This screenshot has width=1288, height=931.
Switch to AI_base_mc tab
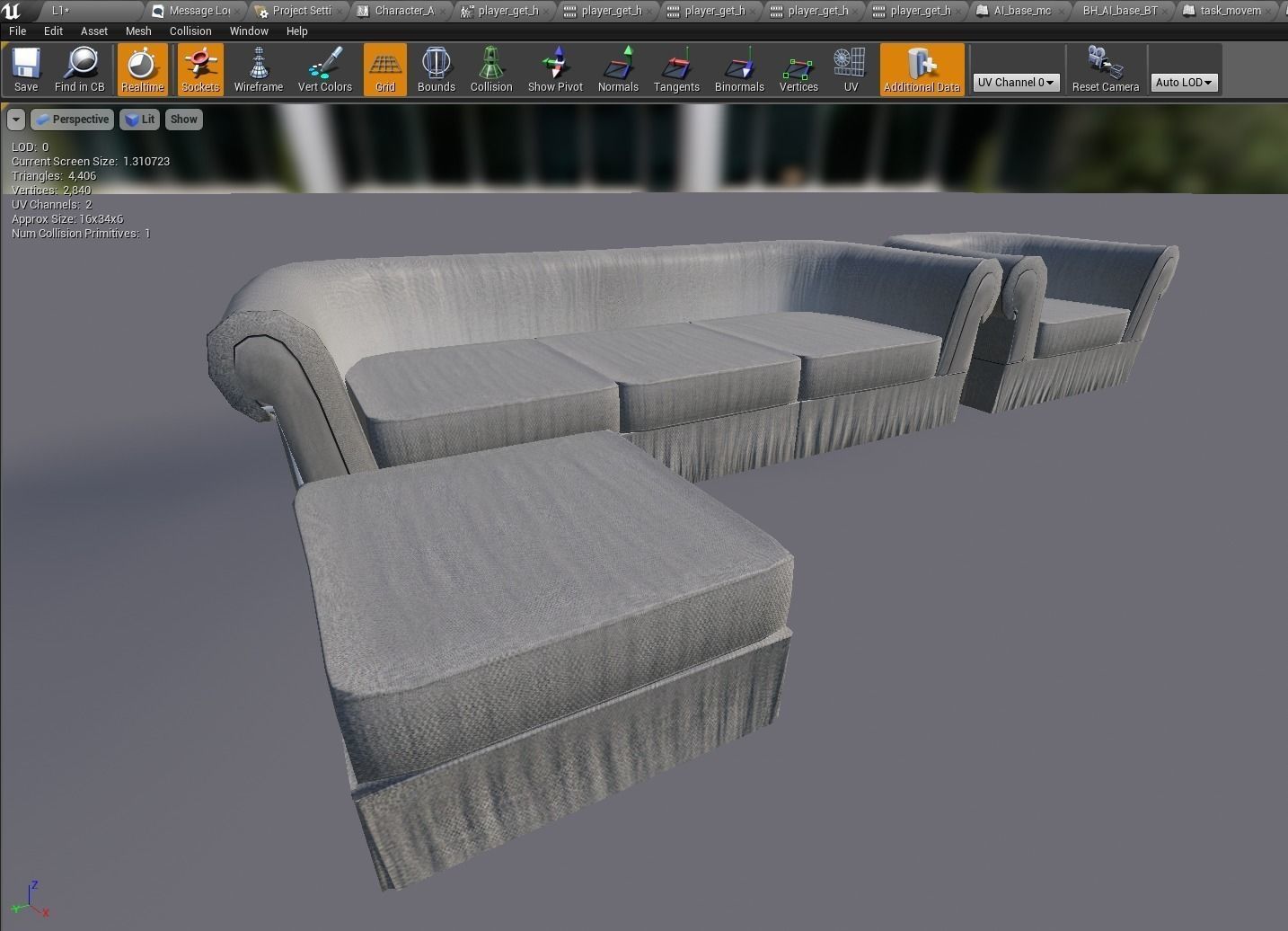pyautogui.click(x=1019, y=11)
